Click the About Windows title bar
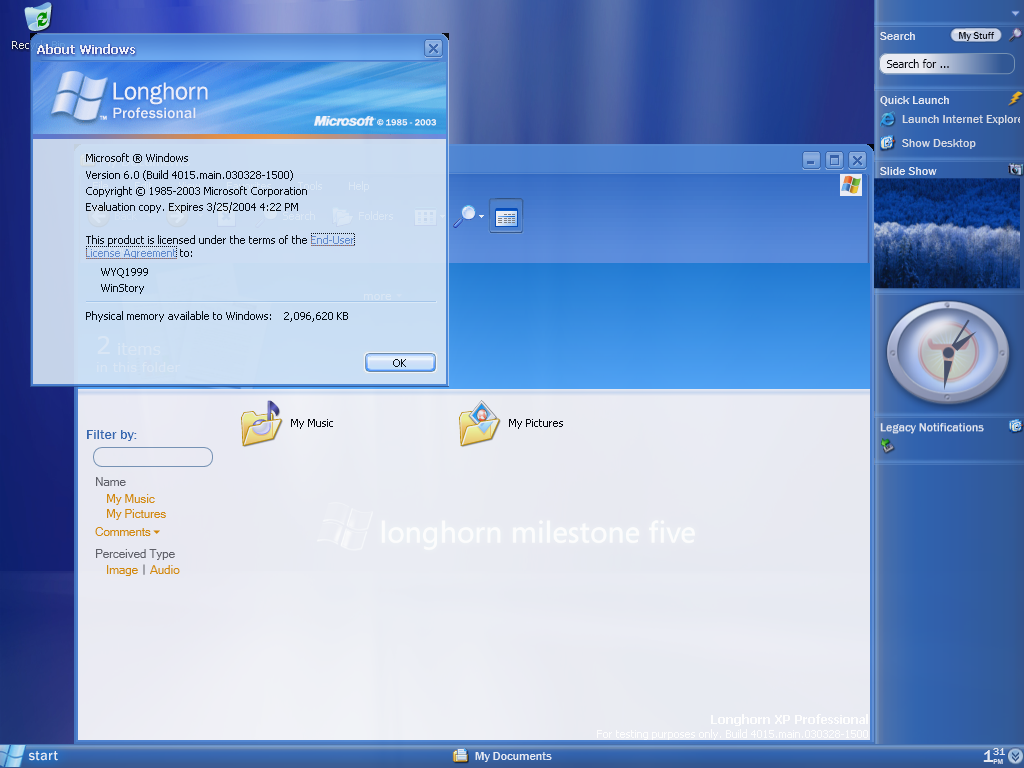1024x768 pixels. 229,49
